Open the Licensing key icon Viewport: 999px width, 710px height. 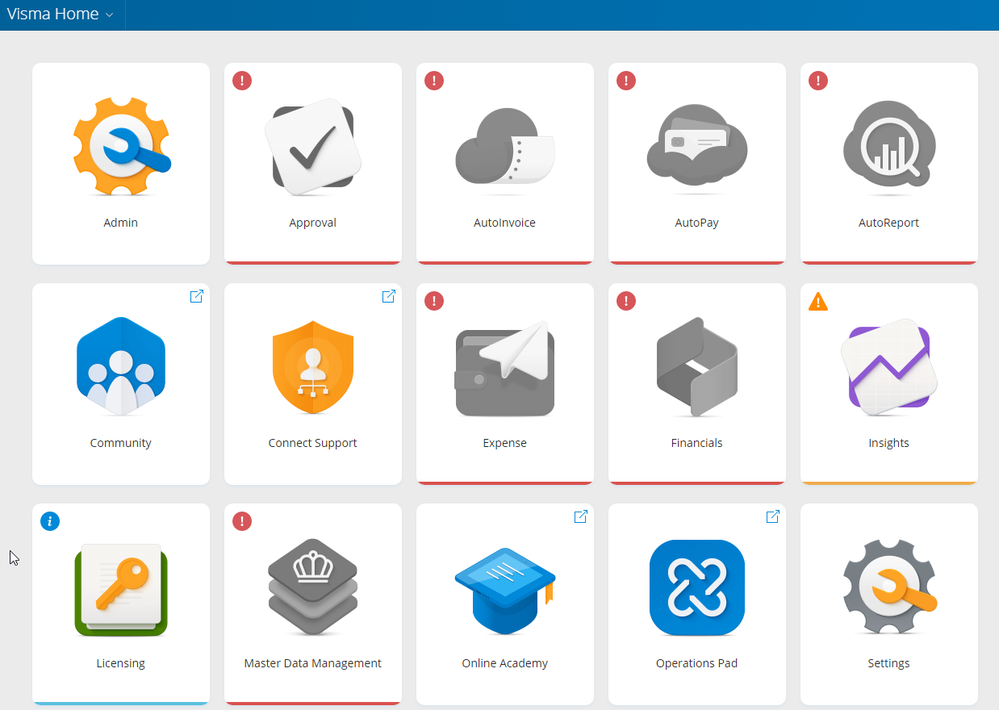pos(121,589)
